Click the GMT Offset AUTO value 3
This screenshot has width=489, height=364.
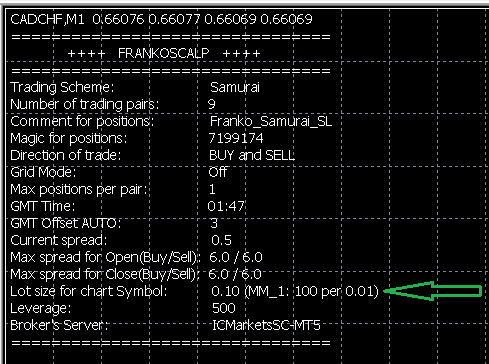coord(214,223)
